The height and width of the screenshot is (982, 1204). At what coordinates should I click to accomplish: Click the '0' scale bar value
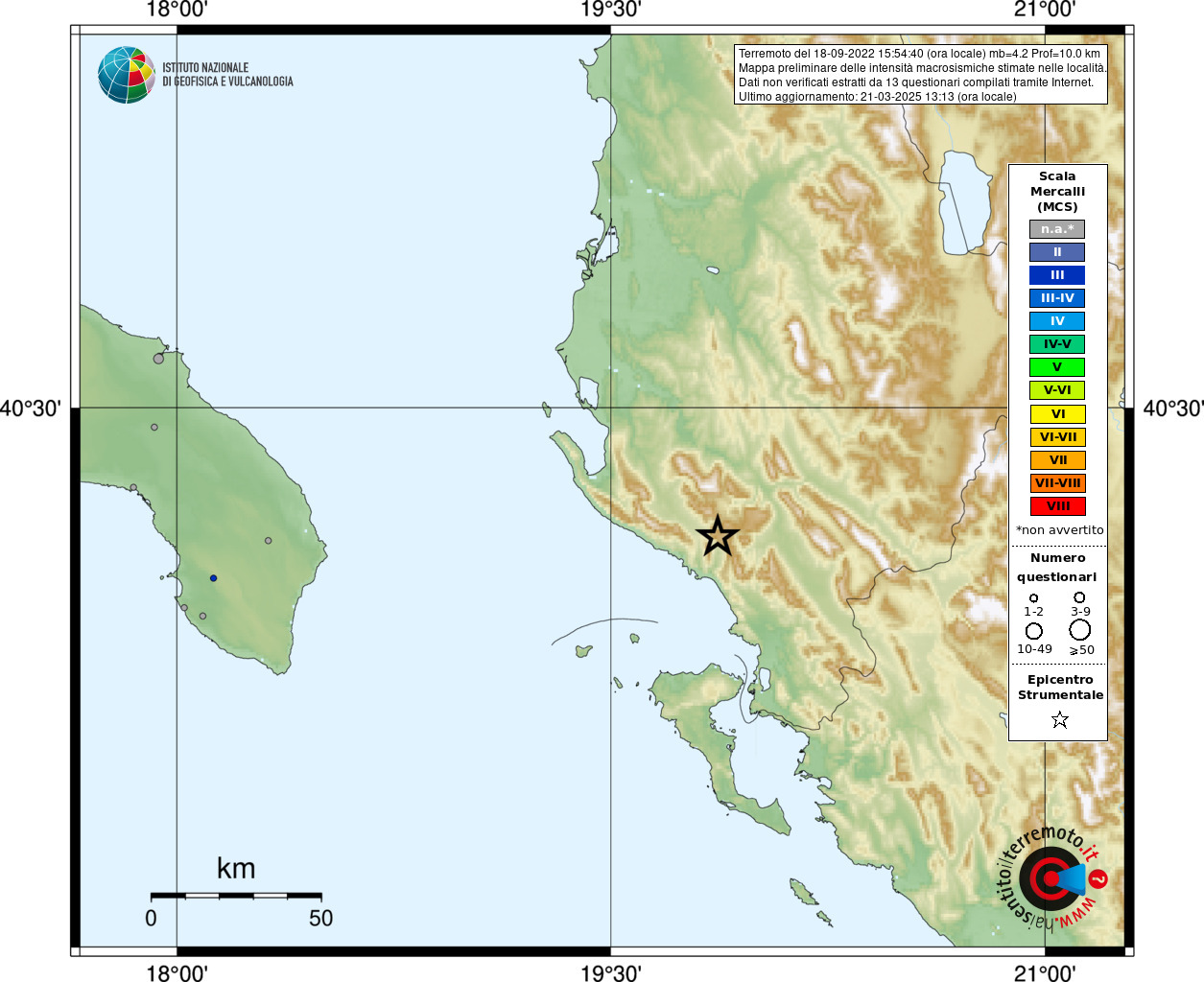point(151,918)
